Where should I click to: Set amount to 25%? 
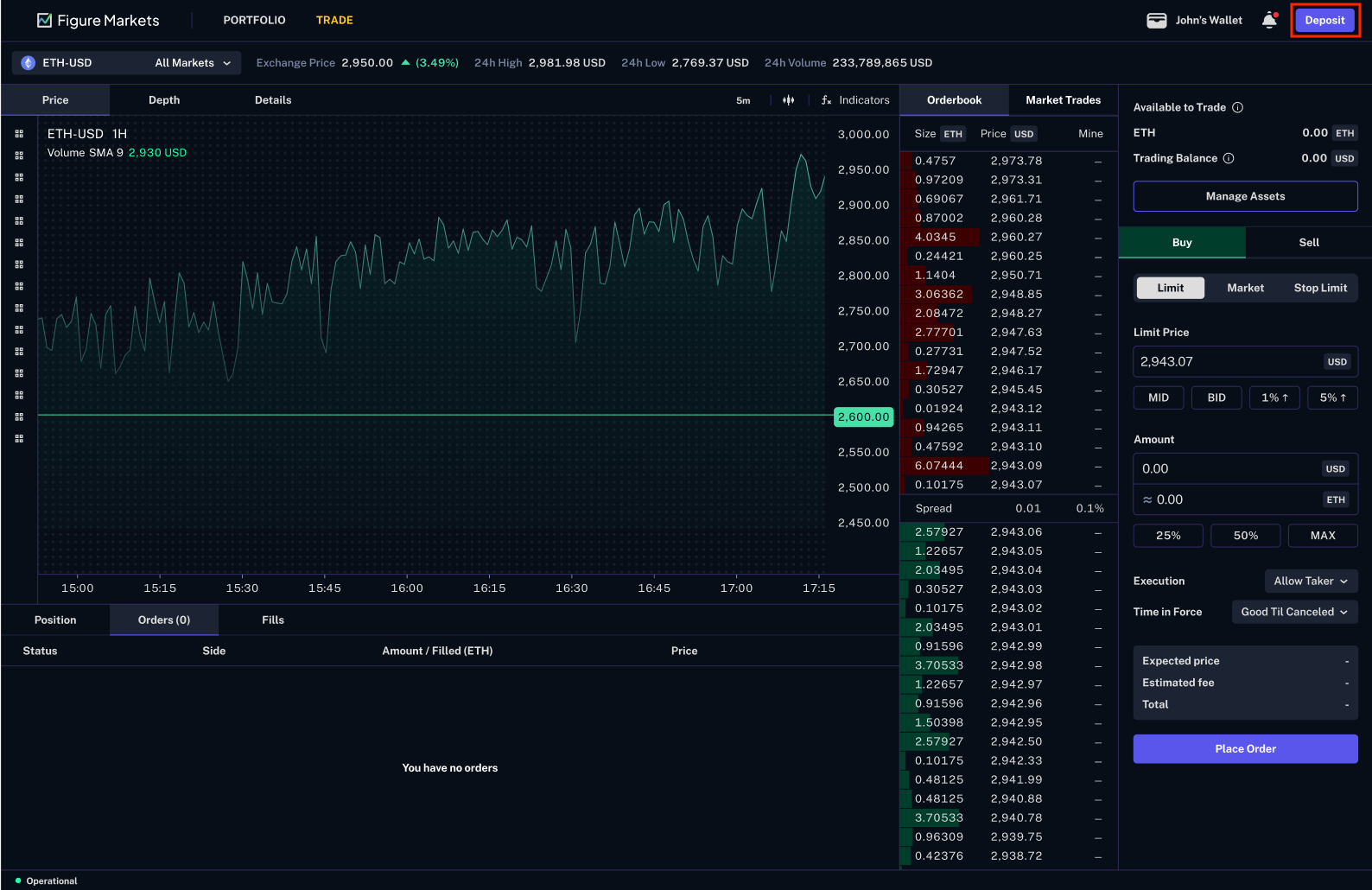pyautogui.click(x=1168, y=536)
